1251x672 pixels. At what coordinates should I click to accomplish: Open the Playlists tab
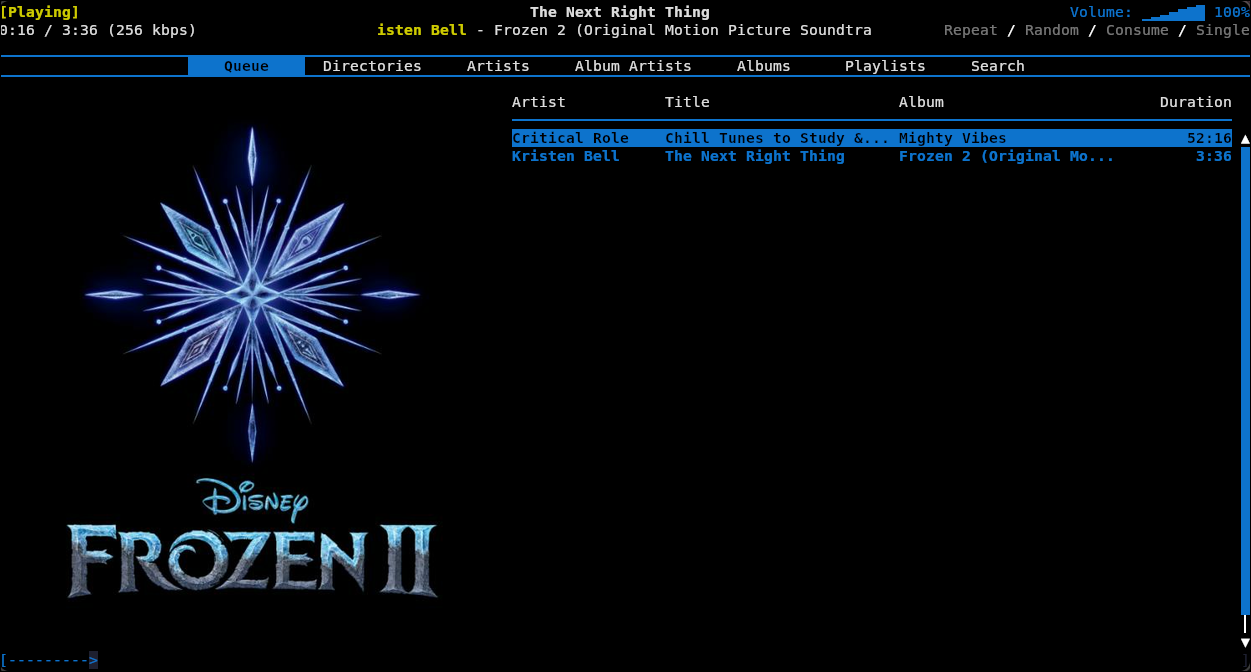coord(885,66)
